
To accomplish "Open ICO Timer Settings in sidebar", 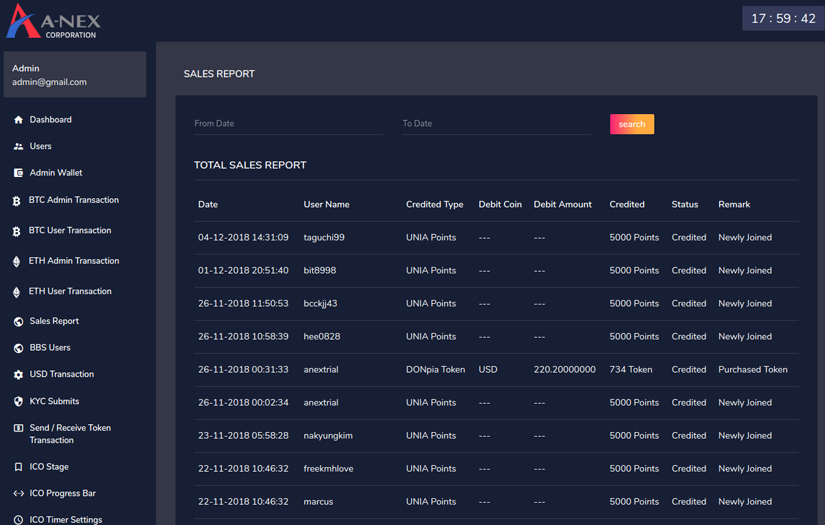I will click(66, 520).
